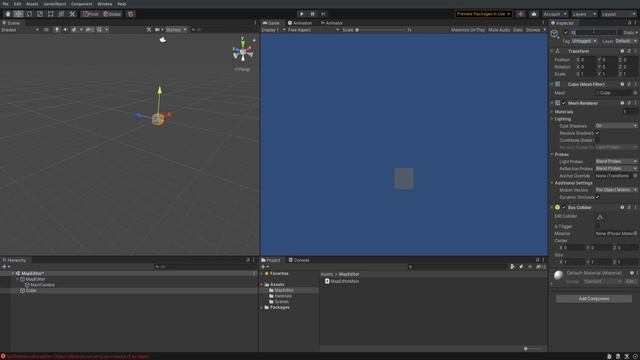Toggle the Is Trigger checkbox
This screenshot has height=360, width=640.
(598, 226)
